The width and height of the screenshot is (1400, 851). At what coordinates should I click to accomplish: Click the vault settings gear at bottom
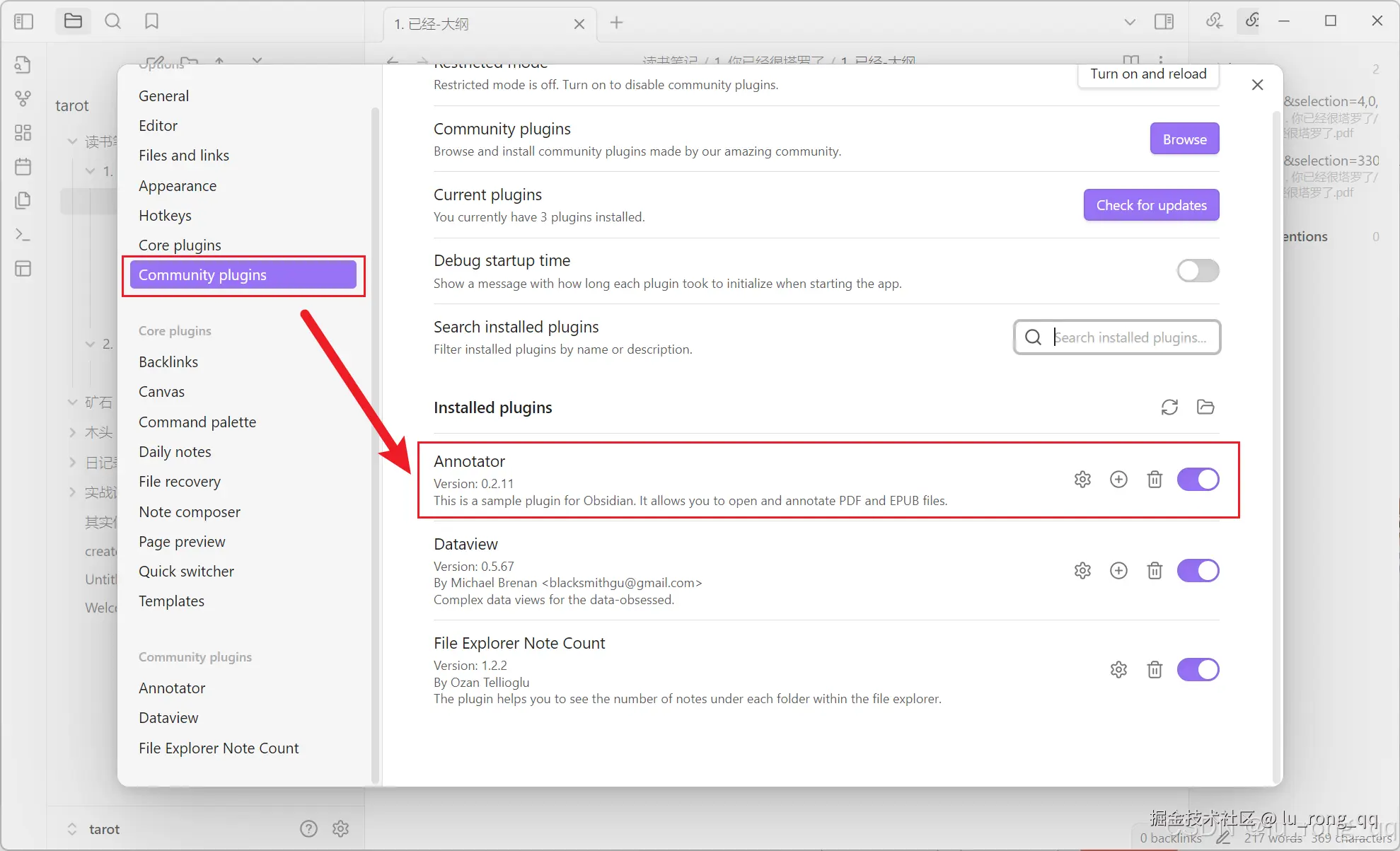pyautogui.click(x=341, y=828)
